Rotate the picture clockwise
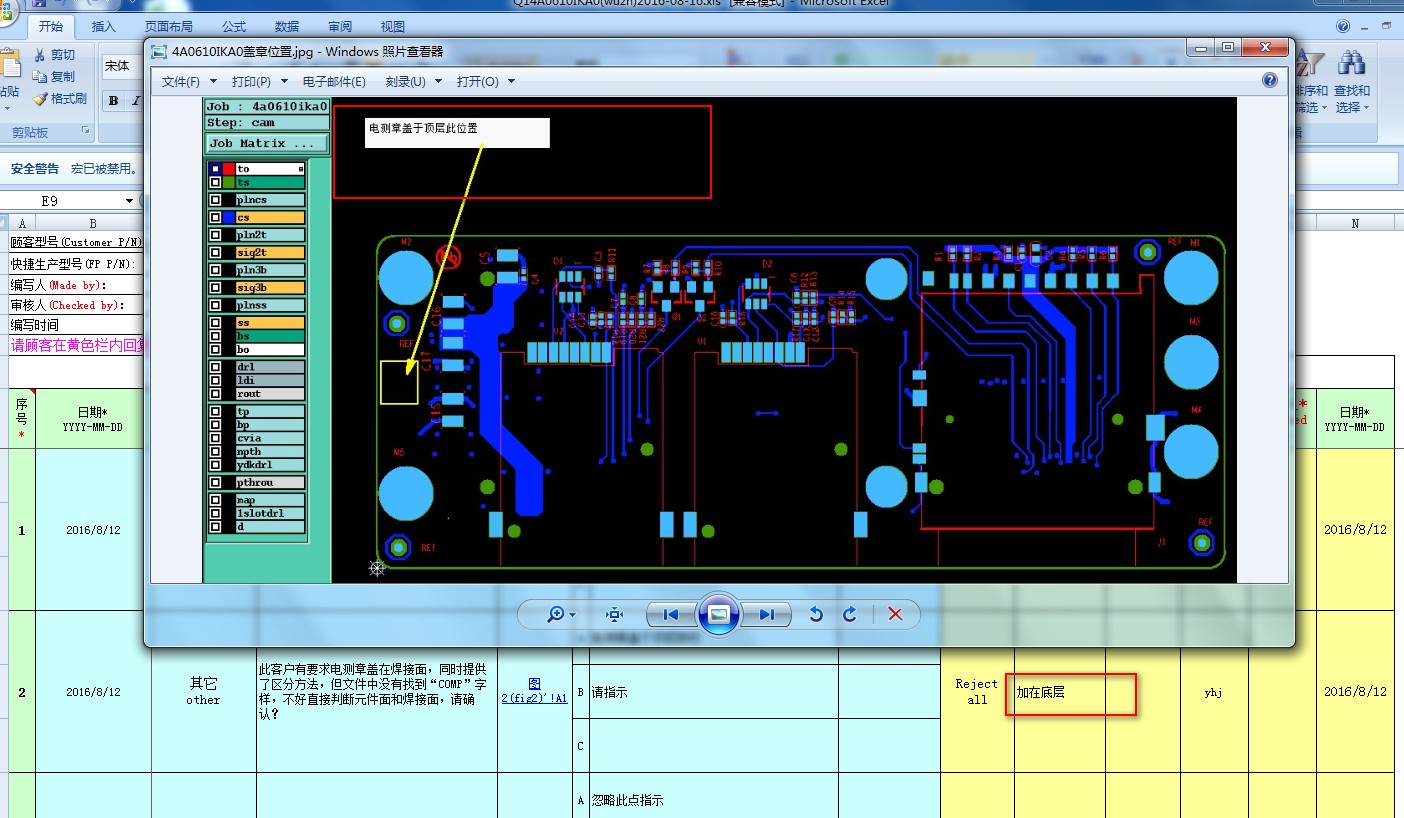 tap(850, 614)
